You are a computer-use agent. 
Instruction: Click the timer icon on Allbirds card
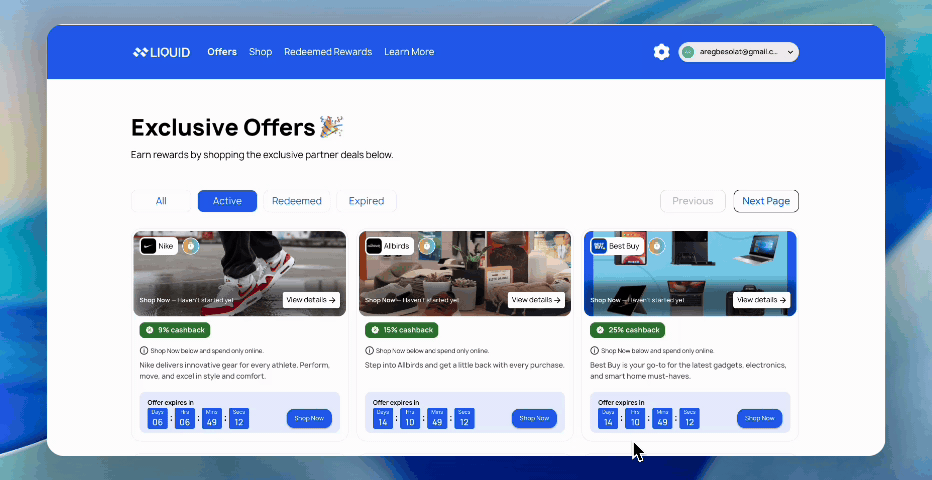(x=426, y=246)
